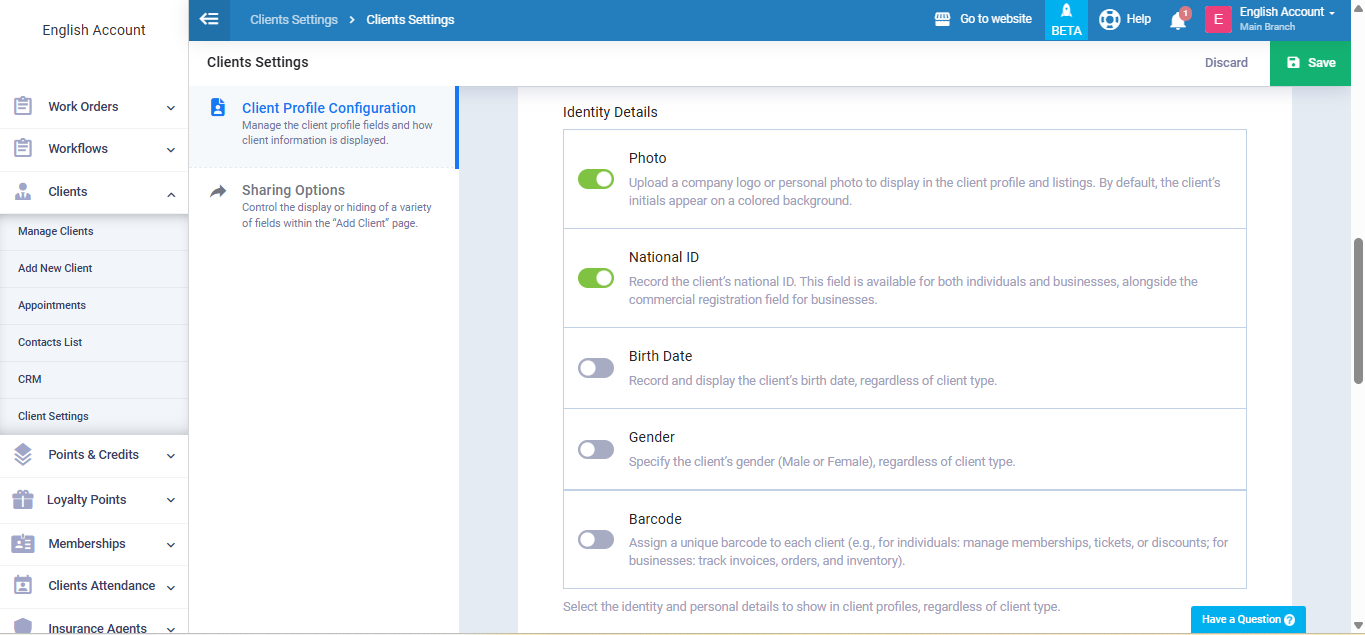
Task: Click the BETA rocket icon
Action: 1066,12
